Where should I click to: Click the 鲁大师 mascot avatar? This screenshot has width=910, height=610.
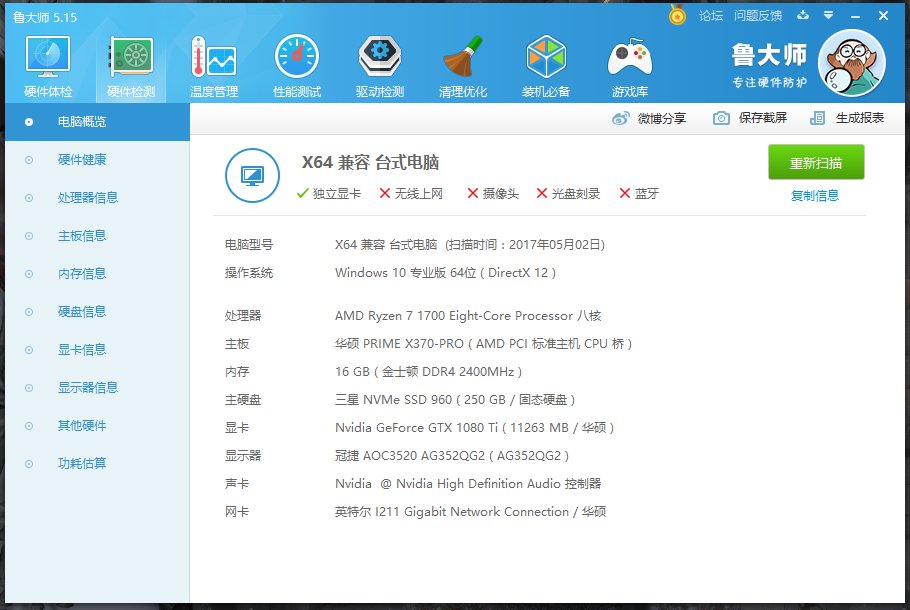[852, 62]
